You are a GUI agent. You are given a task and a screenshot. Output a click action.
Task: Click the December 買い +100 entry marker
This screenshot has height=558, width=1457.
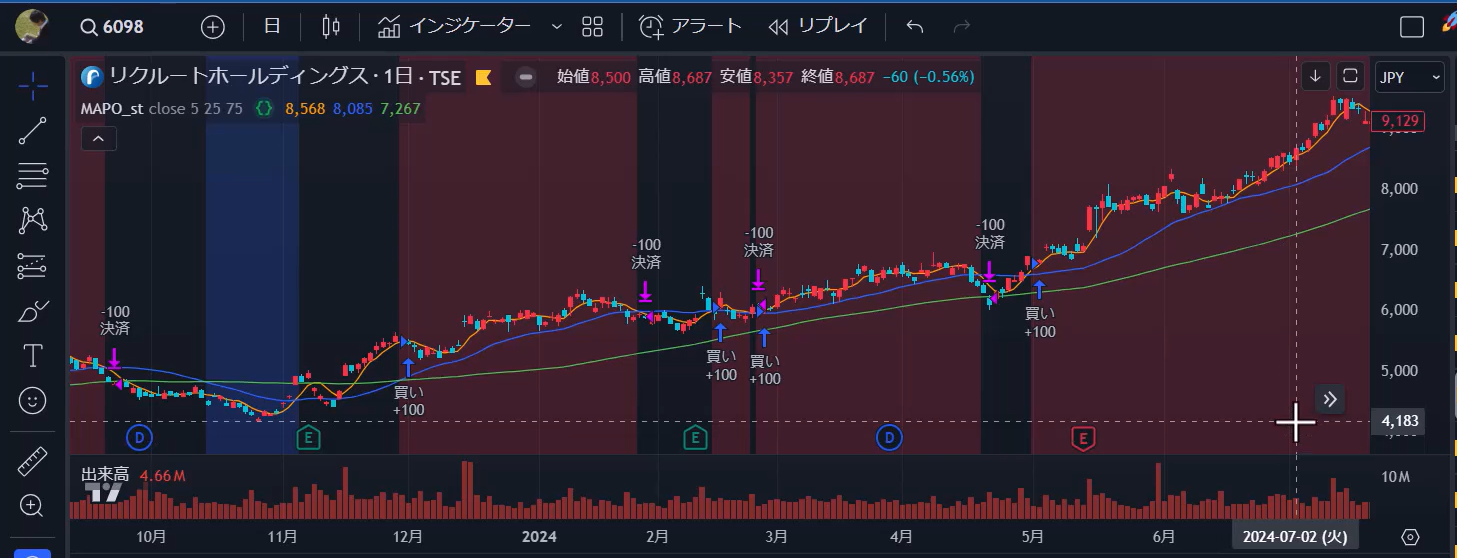[x=408, y=388]
